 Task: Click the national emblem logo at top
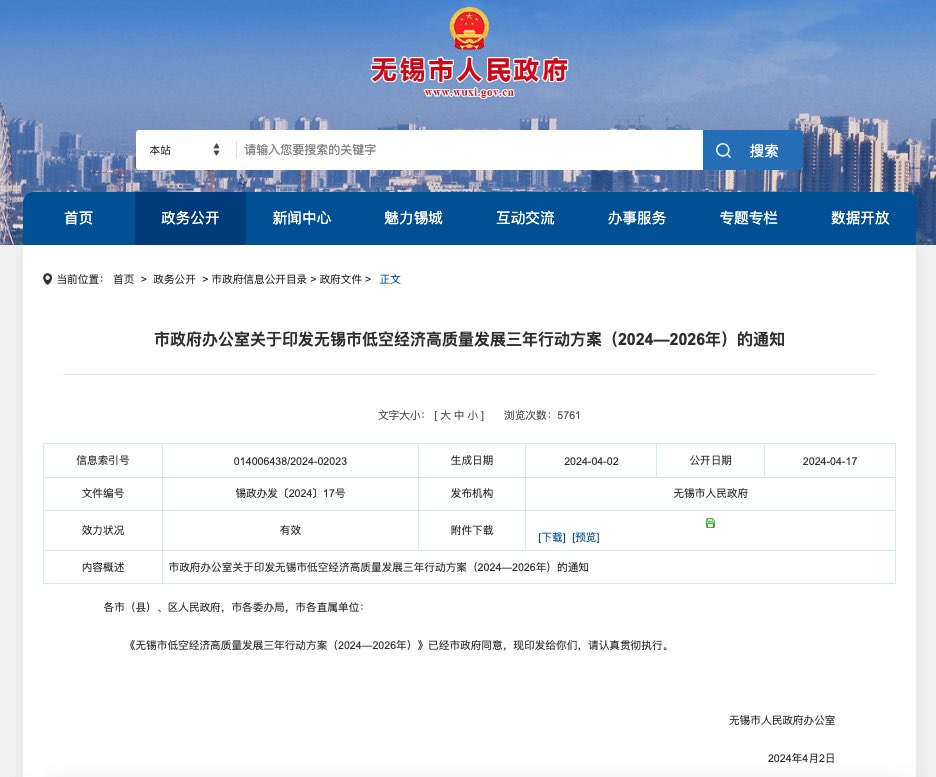[x=468, y=29]
